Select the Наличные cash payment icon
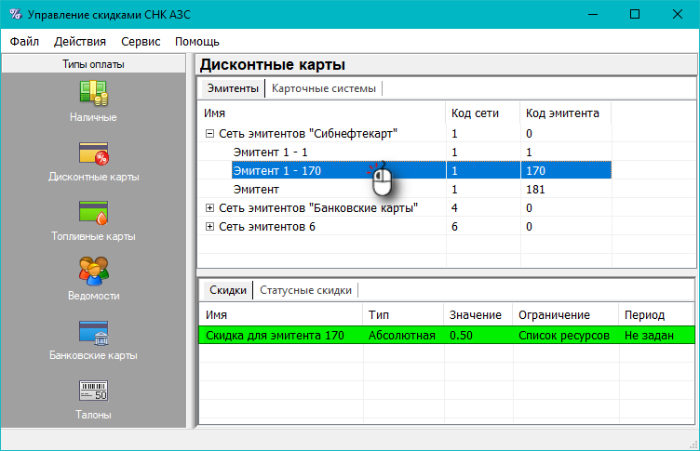 (x=93, y=92)
